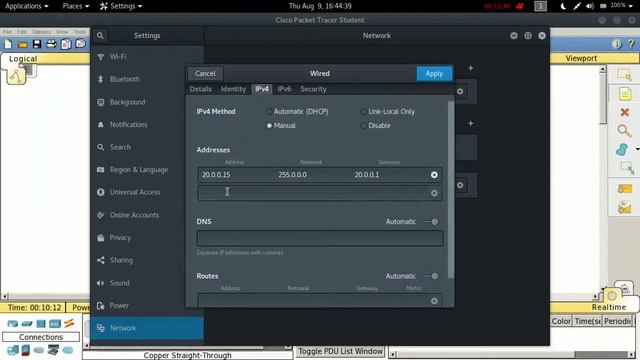Open file via folder icon in Packet Tracer
This screenshot has width=640, height=360.
[x=22, y=44]
